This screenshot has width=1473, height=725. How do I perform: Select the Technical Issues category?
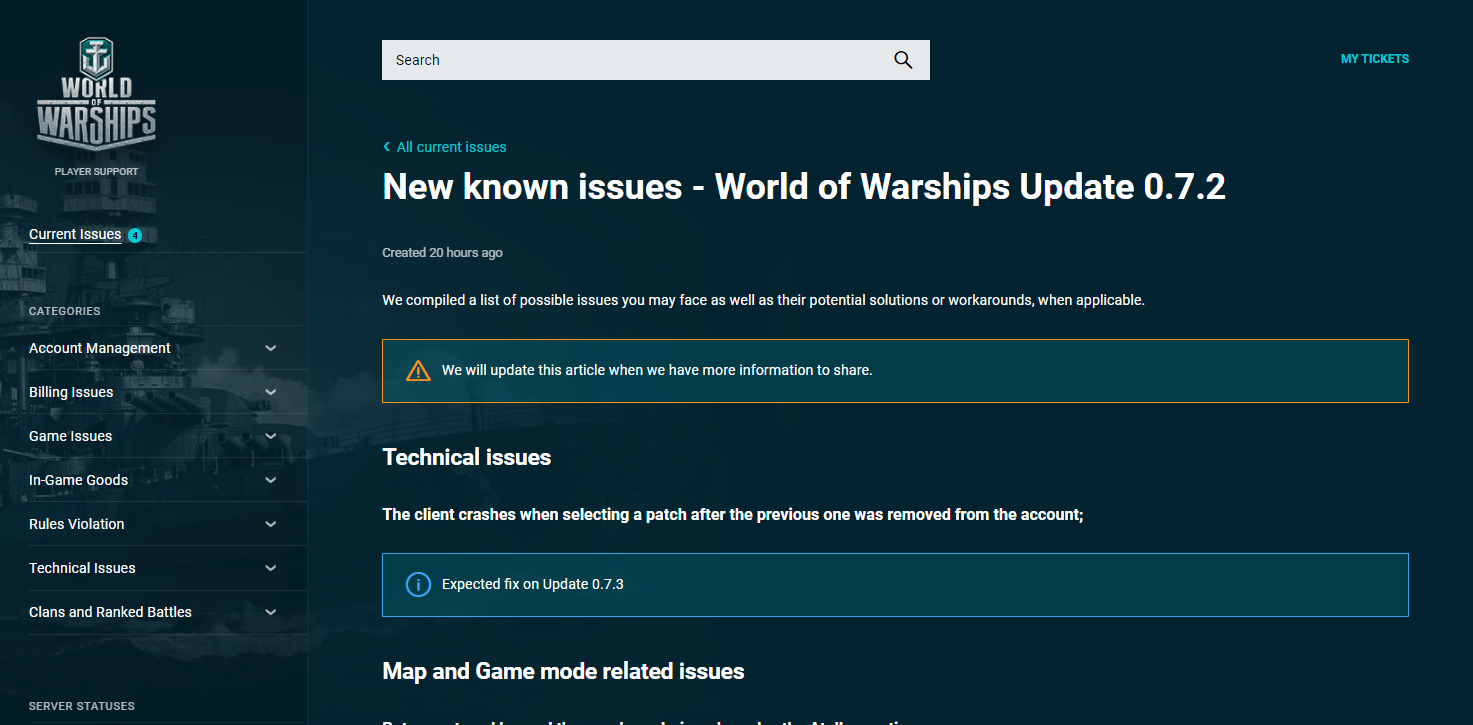[x=82, y=568]
